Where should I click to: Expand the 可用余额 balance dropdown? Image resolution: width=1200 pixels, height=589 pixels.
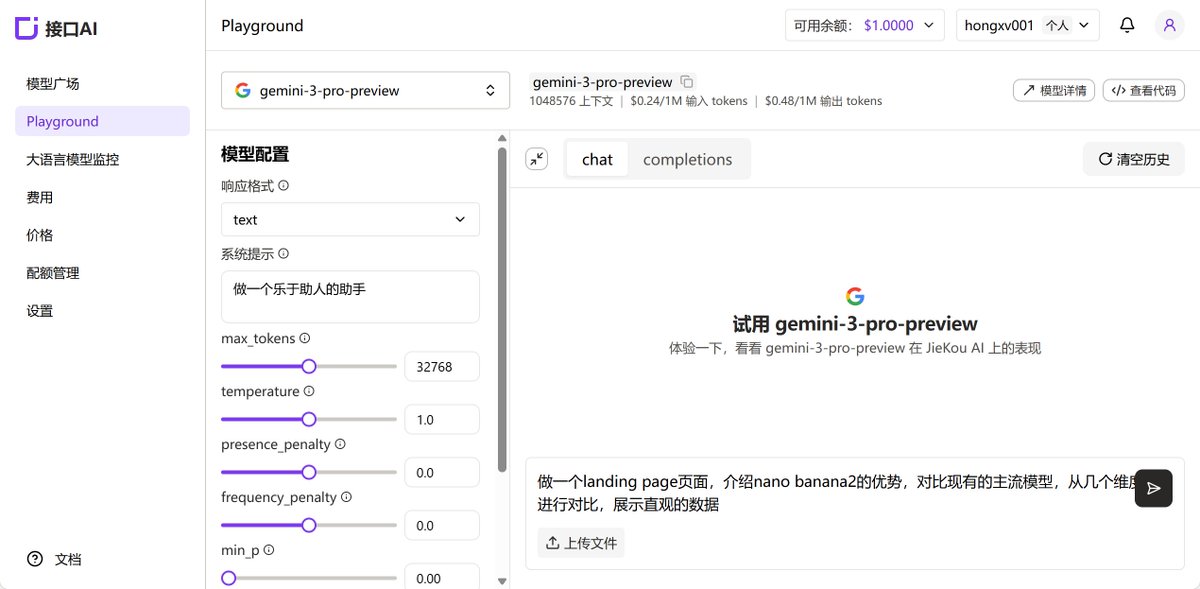pyautogui.click(x=865, y=26)
